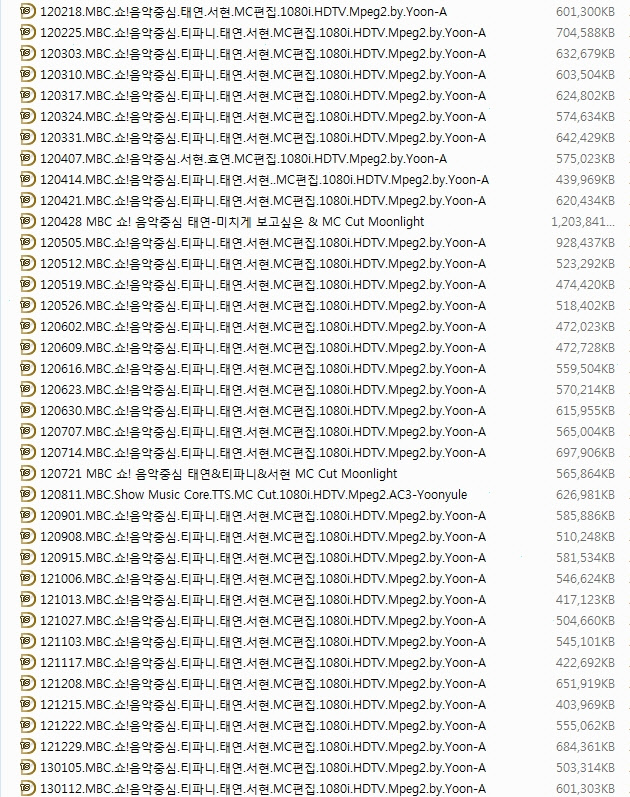
Task: Click the icon of the 120414 file
Action: [x=28, y=179]
